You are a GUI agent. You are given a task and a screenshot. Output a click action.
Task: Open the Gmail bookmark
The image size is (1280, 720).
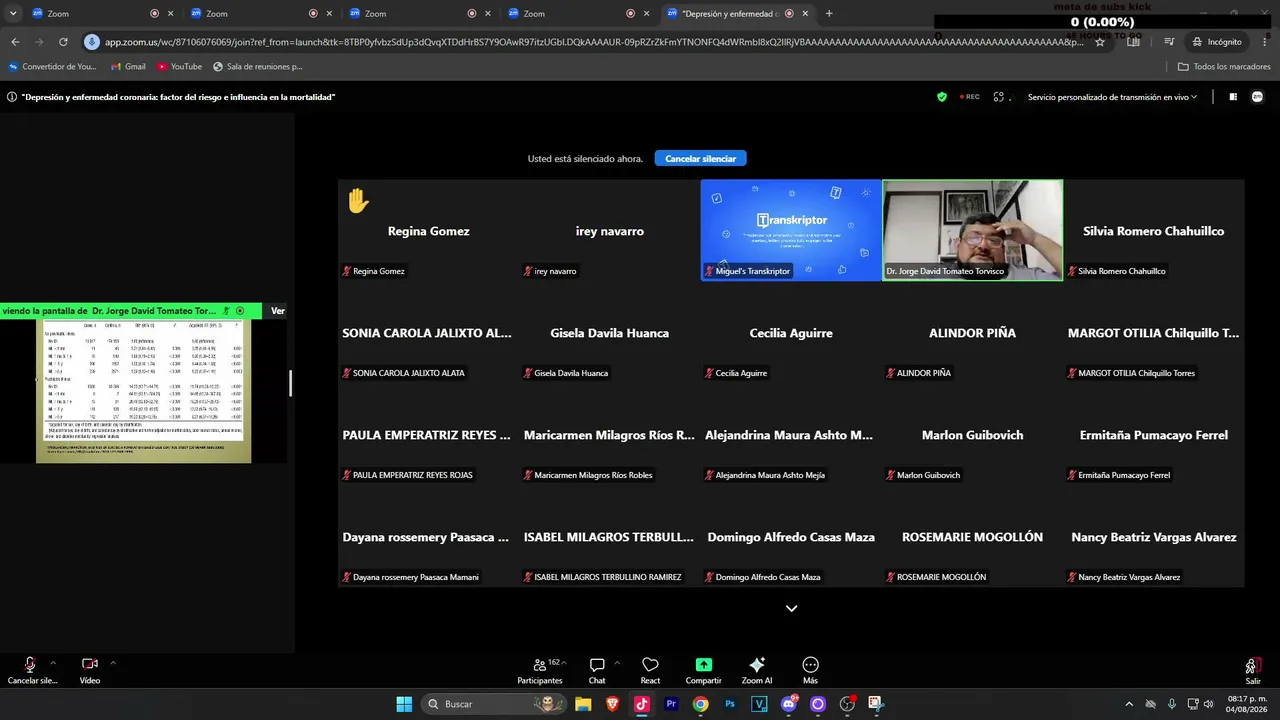pos(128,67)
